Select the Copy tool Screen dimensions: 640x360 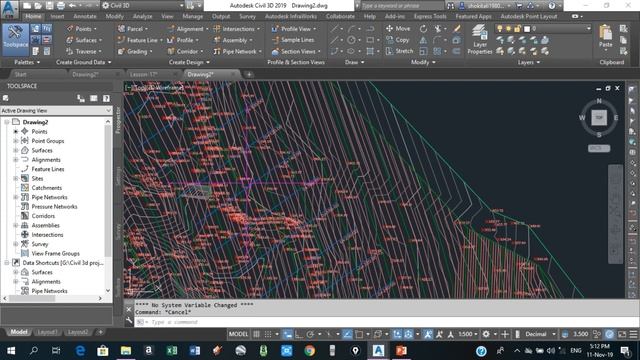pyautogui.click(x=398, y=40)
